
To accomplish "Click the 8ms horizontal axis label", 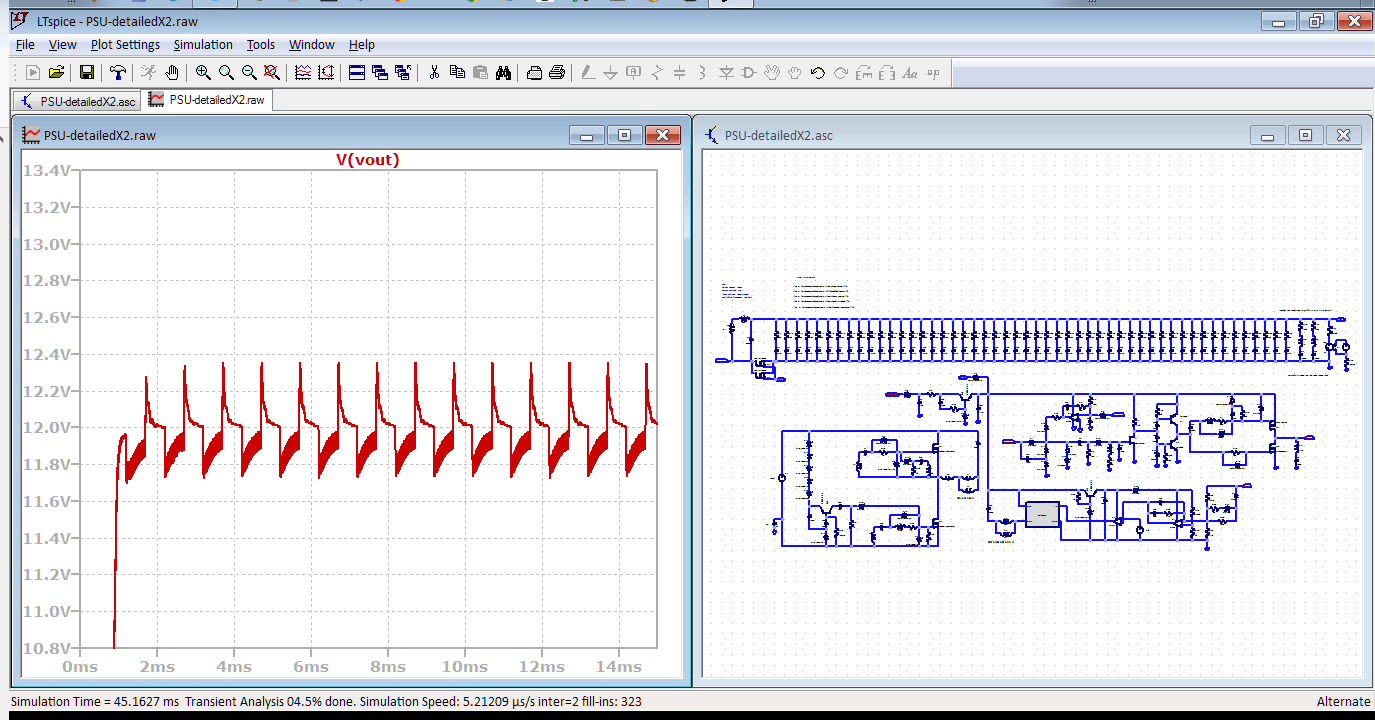I will [x=387, y=666].
